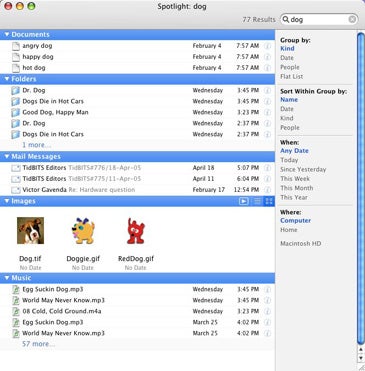Collapse the Folders section

[7, 79]
